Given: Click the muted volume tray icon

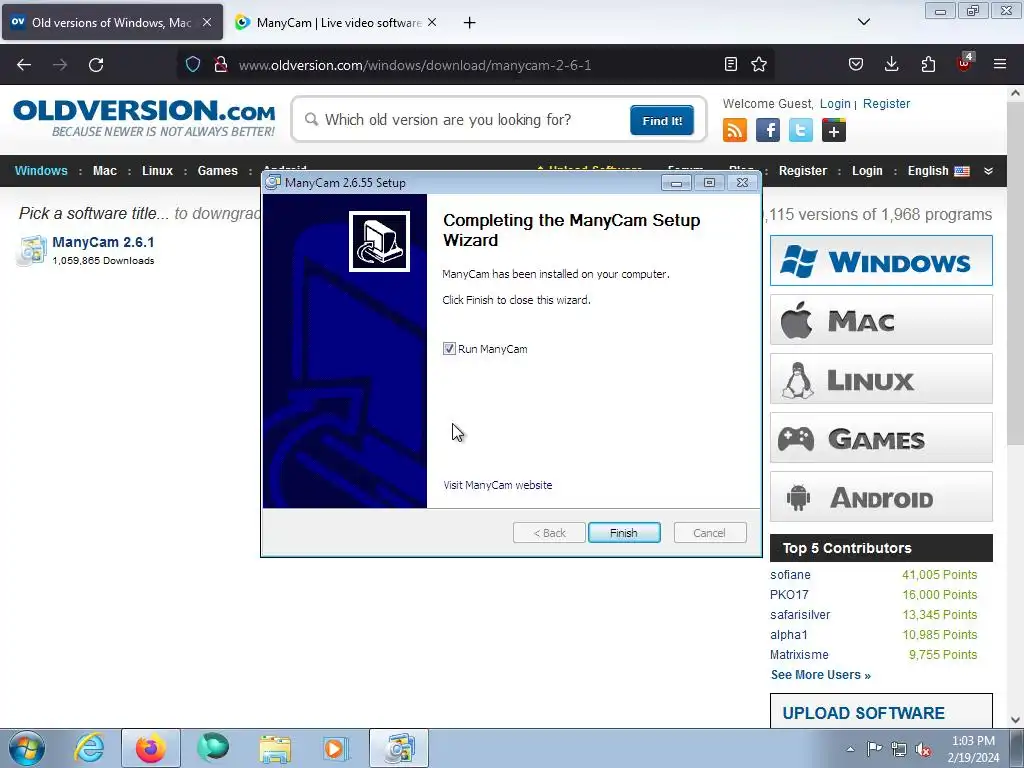Looking at the screenshot, I should click(x=923, y=749).
